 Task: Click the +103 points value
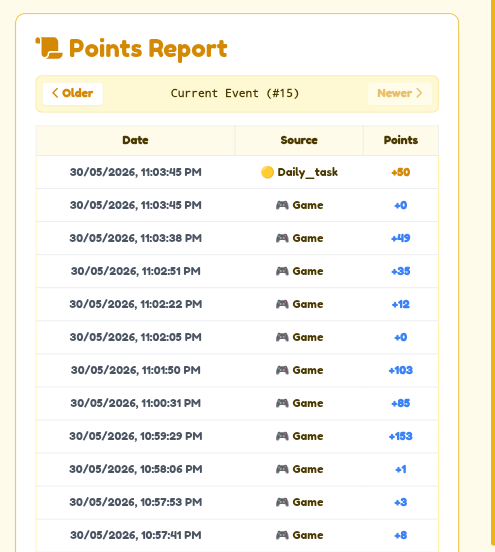point(401,370)
